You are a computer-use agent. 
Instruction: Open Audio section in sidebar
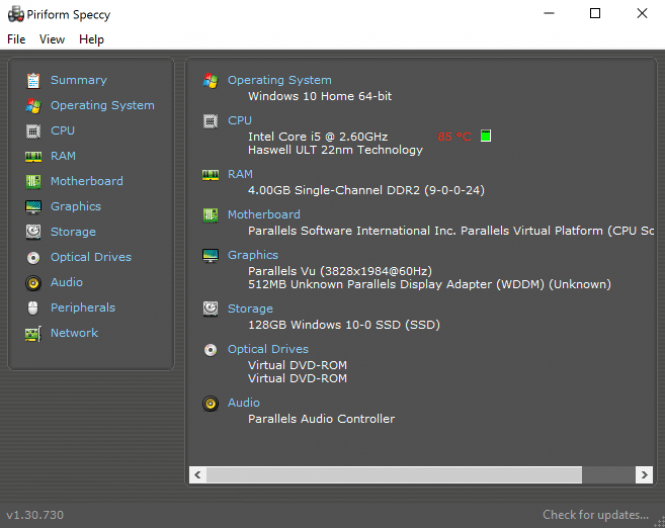tap(67, 282)
